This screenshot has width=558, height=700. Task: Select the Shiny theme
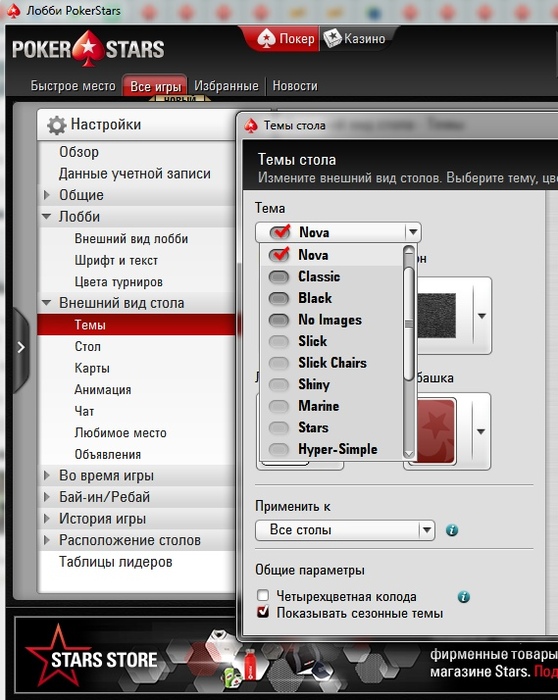pos(331,384)
